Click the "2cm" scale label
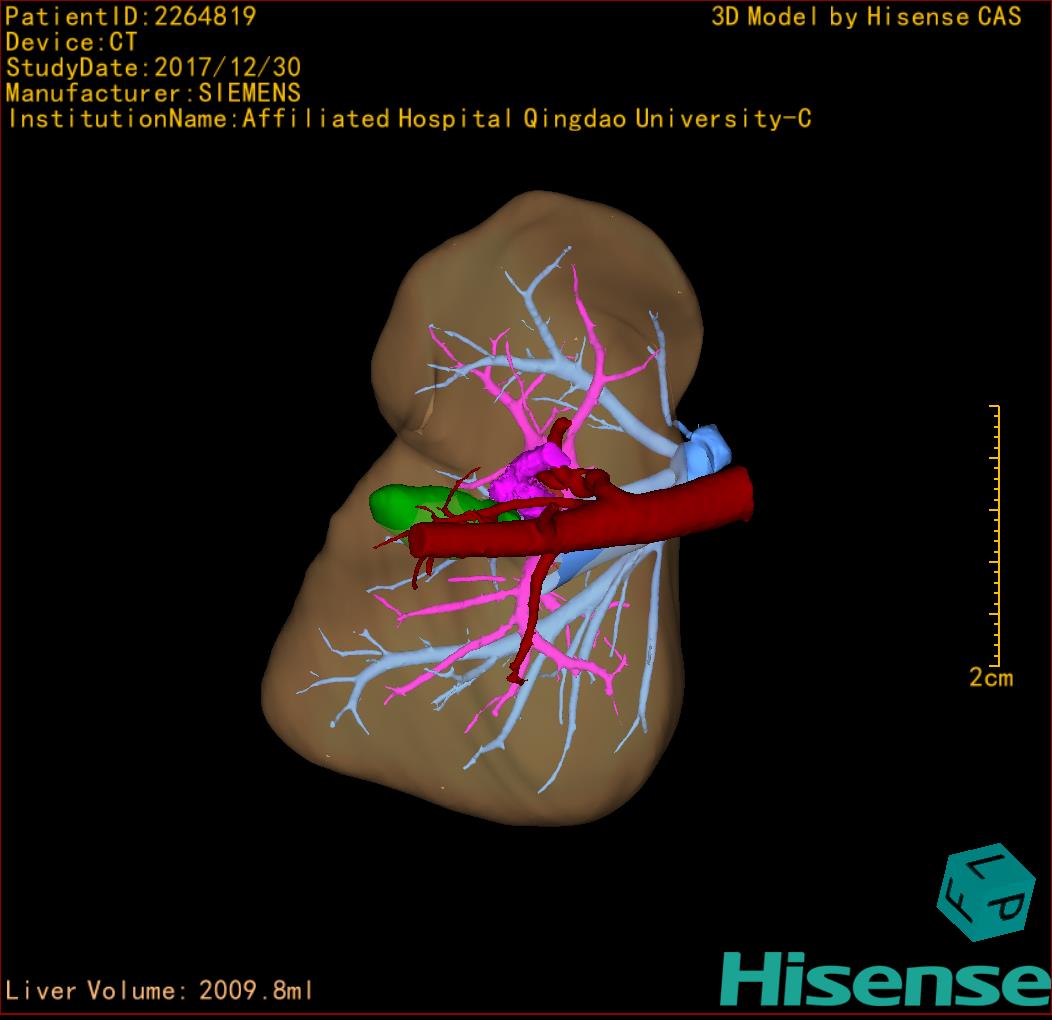Viewport: 1052px width, 1020px height. pos(990,678)
